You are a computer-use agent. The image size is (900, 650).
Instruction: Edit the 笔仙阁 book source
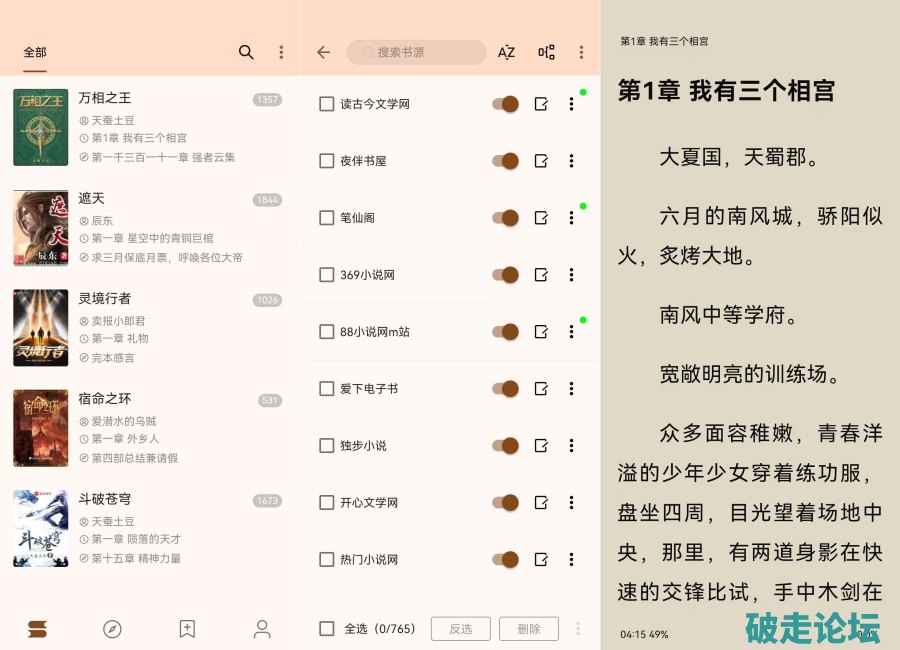(541, 218)
